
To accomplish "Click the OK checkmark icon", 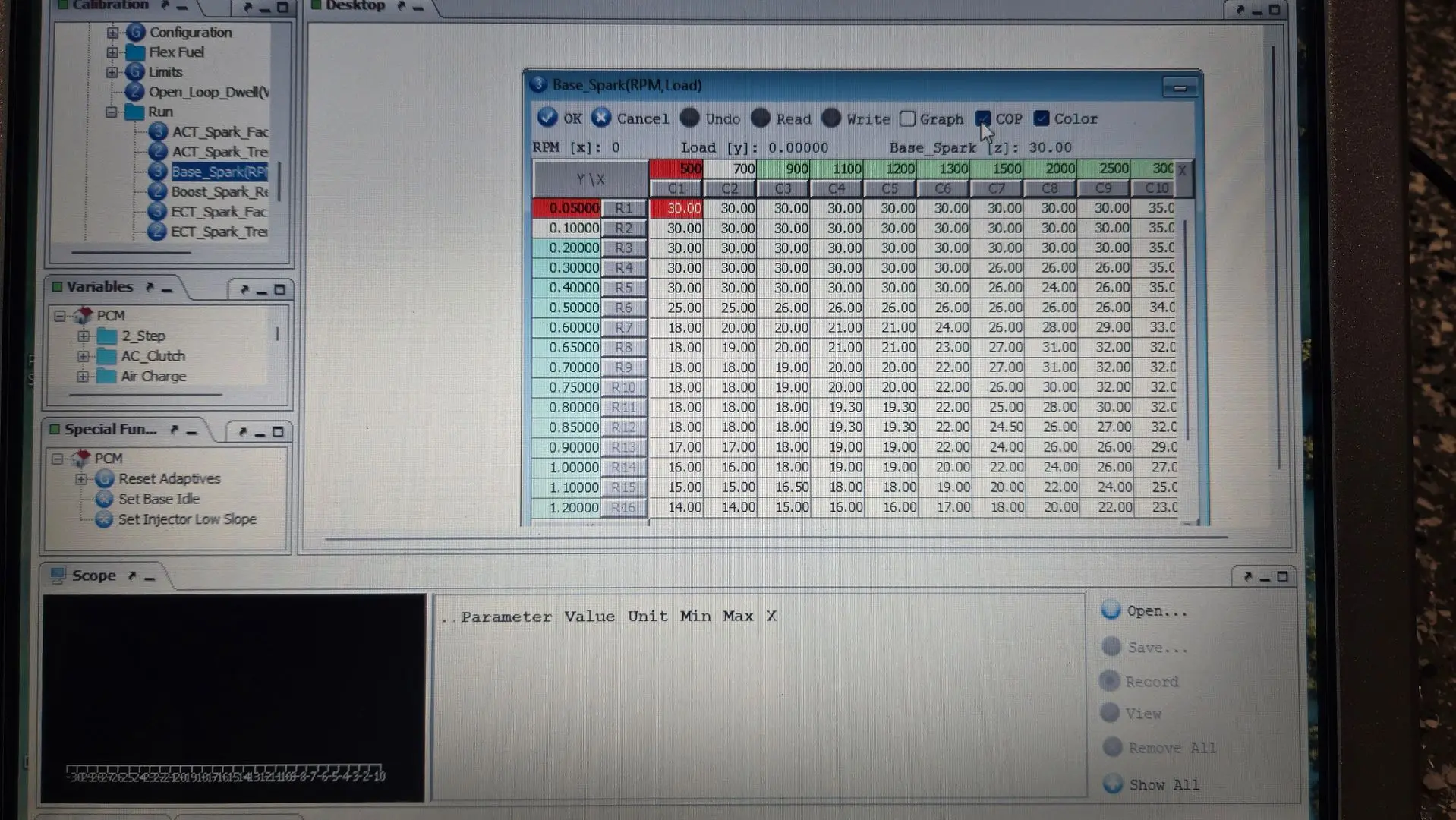I will tap(547, 118).
